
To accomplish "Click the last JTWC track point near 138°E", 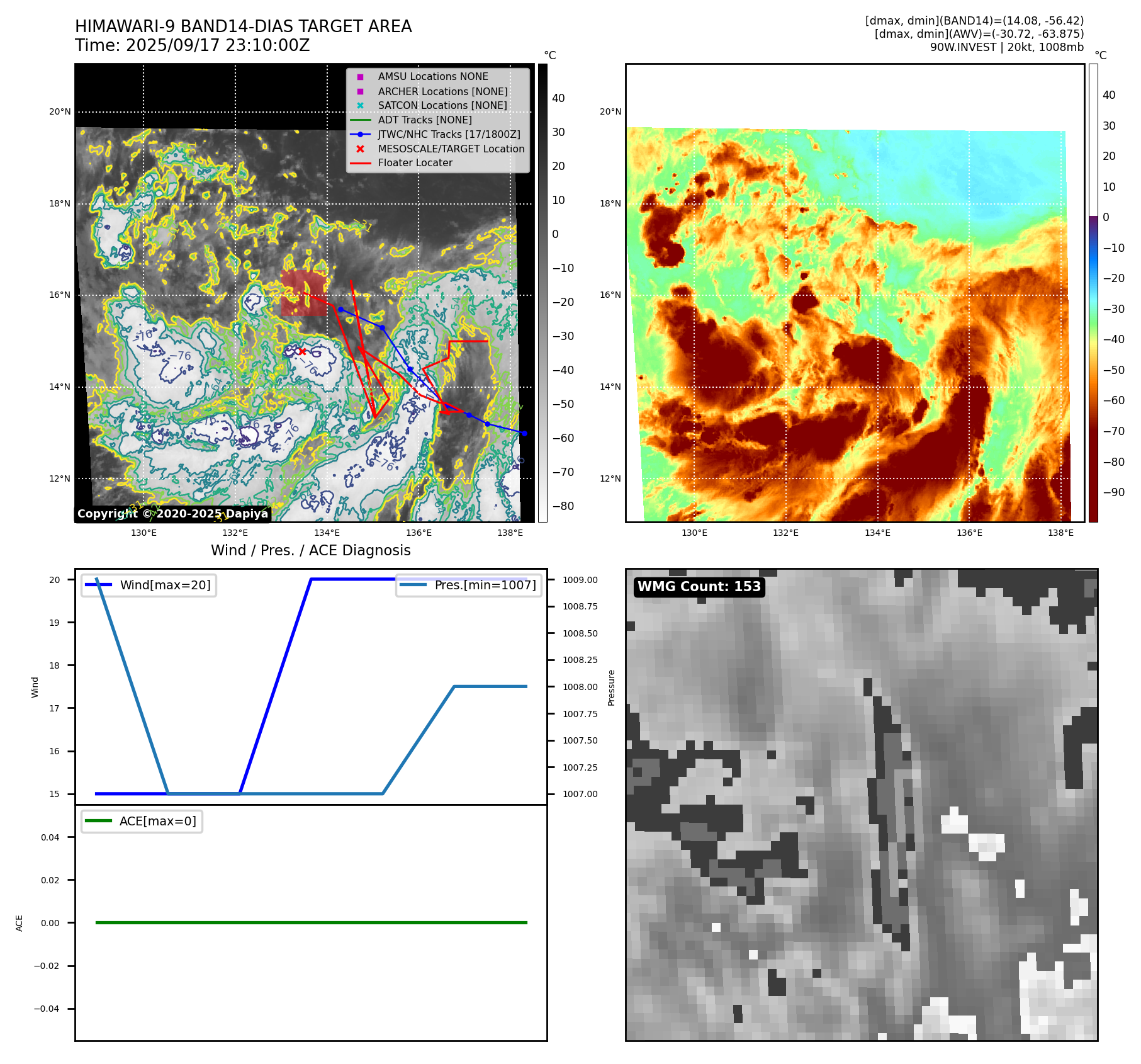I will (x=524, y=433).
